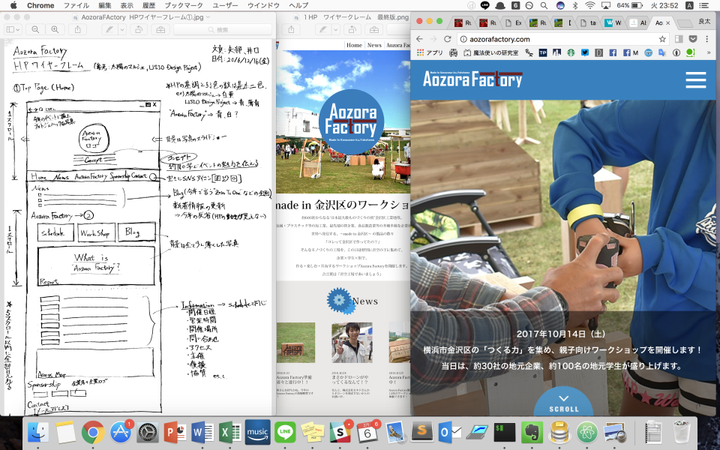Open Terminal from the Dock
The image size is (720, 450).
pos(505,432)
